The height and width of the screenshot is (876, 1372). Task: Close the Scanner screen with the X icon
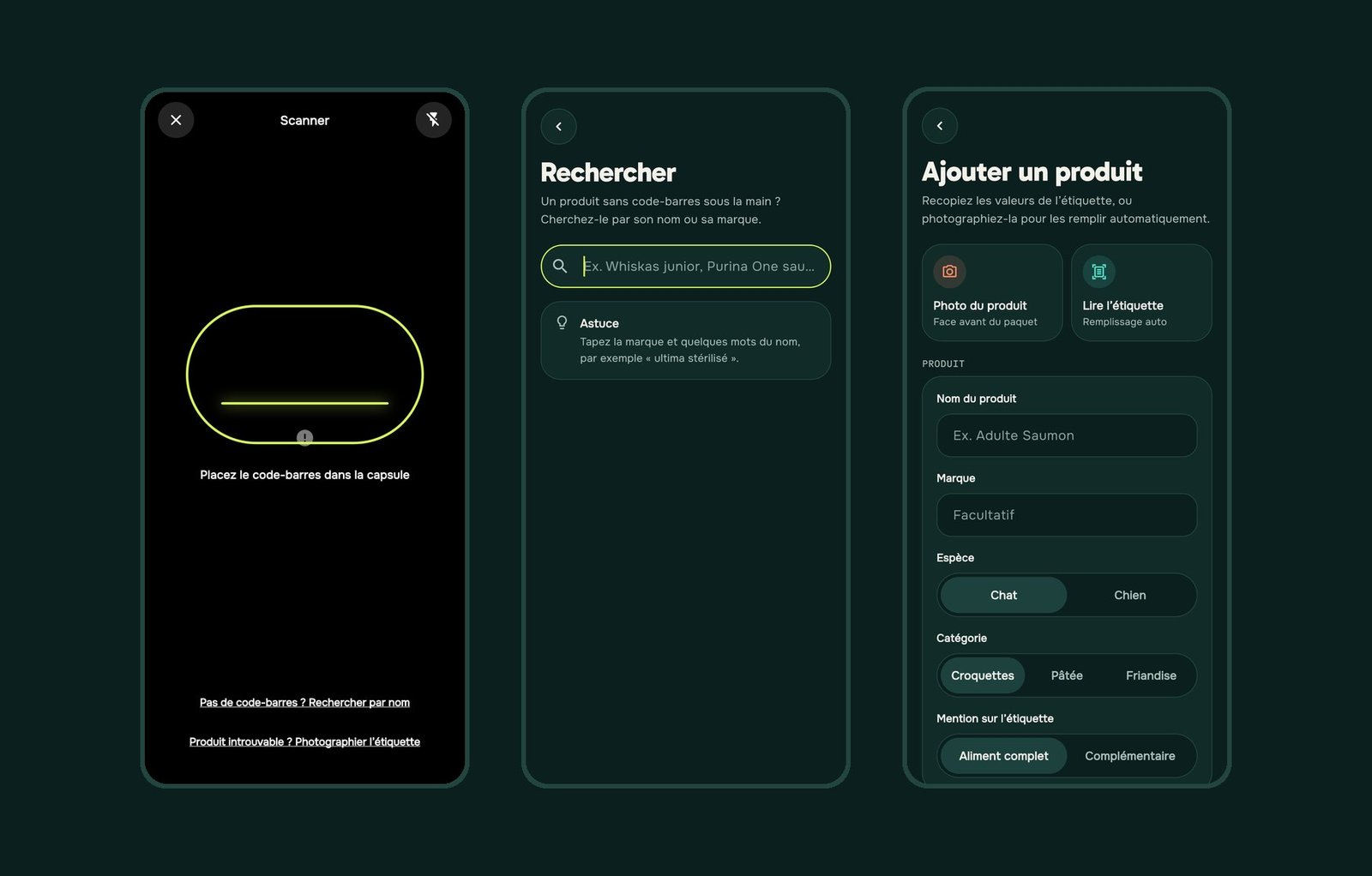pyautogui.click(x=176, y=120)
